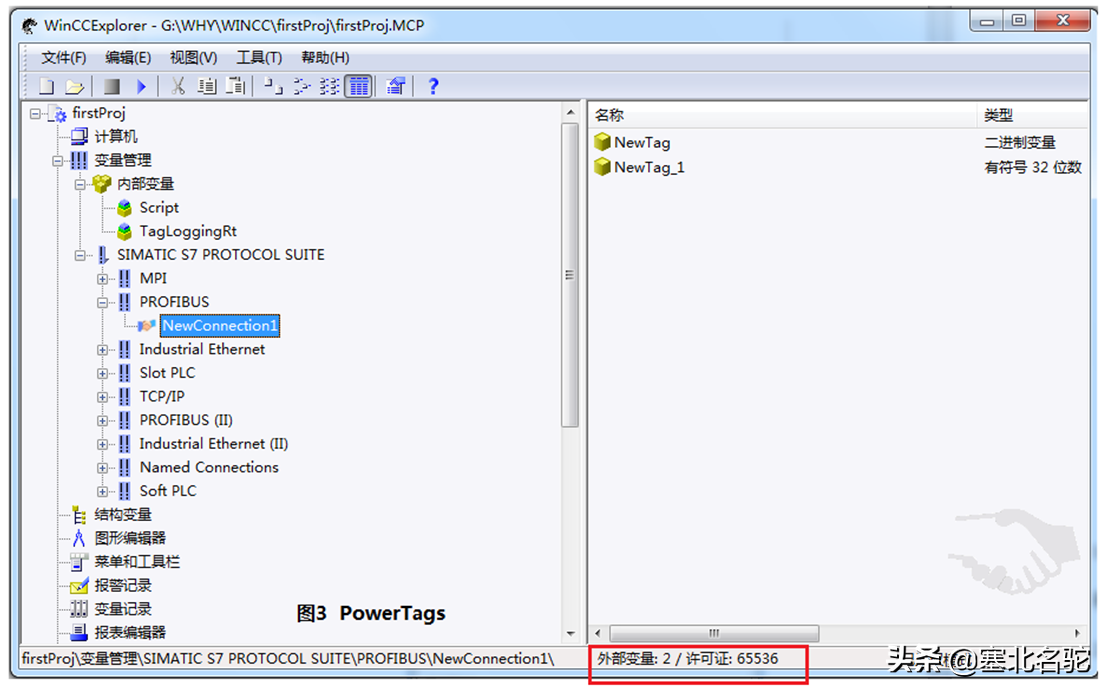
Task: Click the 名称 column header
Action: coord(780,115)
